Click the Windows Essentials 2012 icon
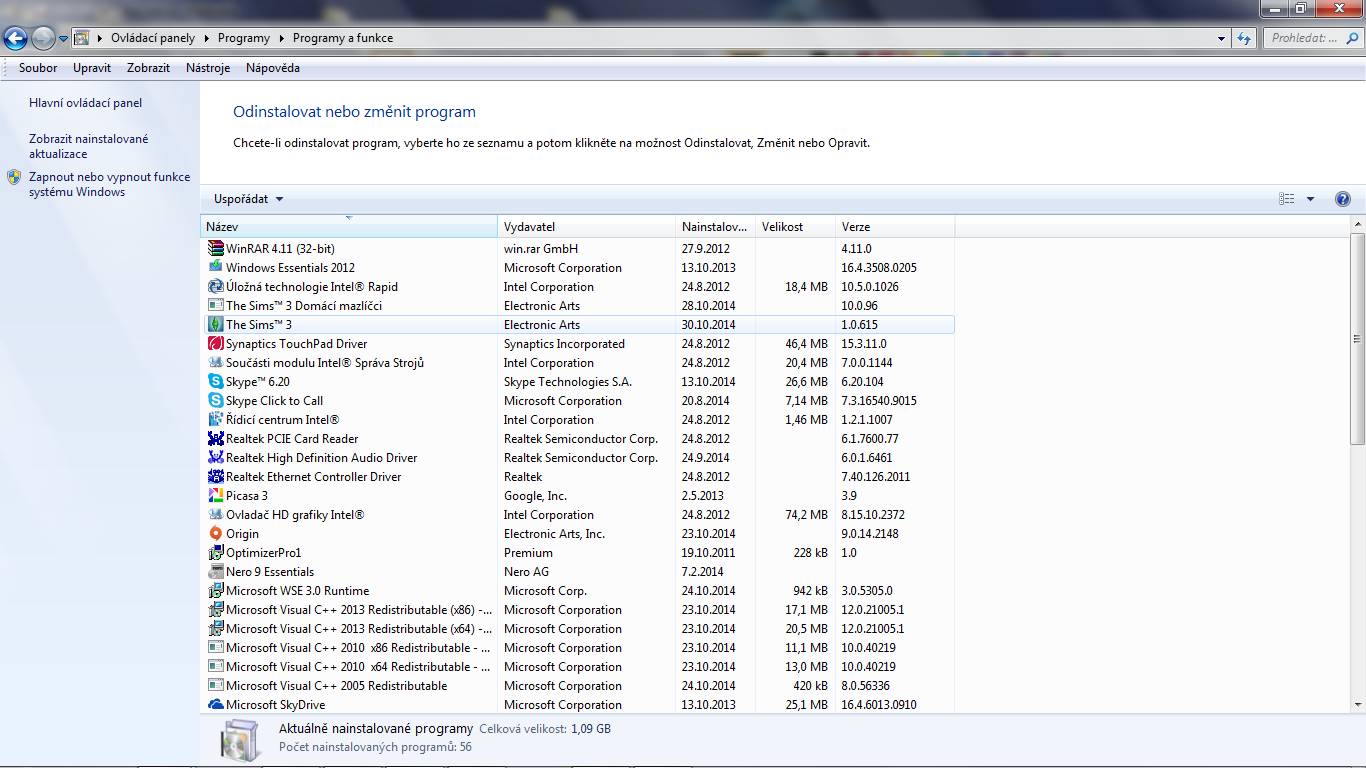1366x768 pixels. [215, 267]
